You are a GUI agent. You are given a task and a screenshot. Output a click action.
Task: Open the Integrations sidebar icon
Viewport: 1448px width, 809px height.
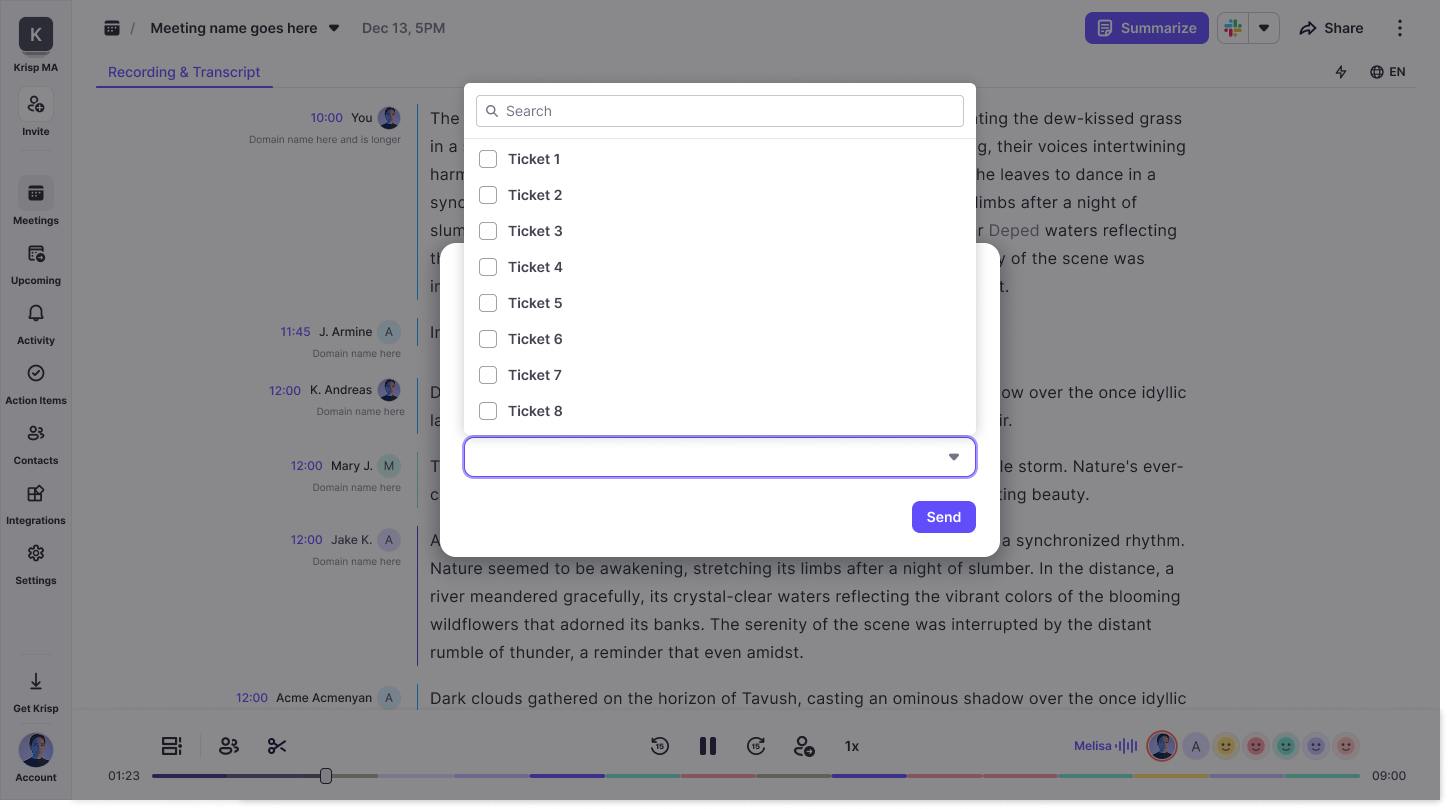click(x=36, y=494)
